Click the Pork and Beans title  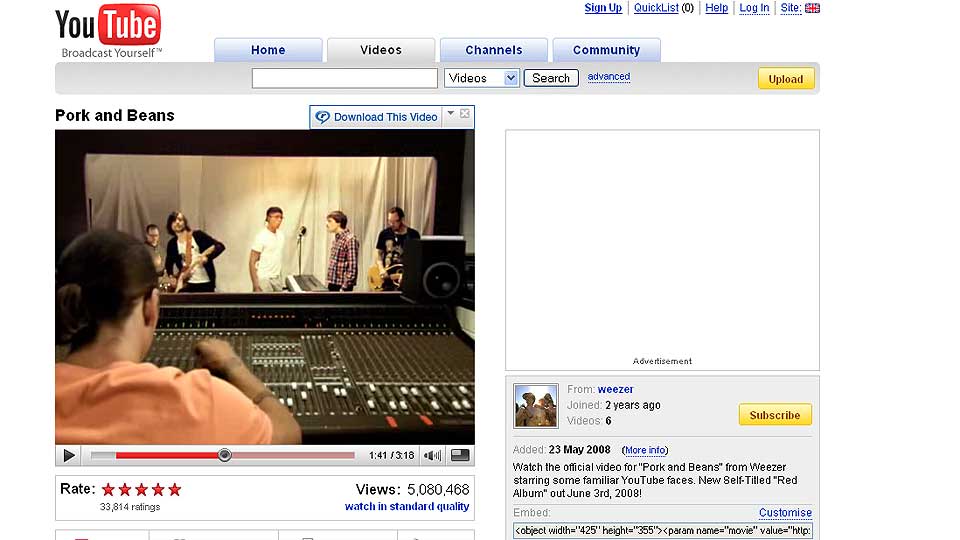[x=114, y=116]
